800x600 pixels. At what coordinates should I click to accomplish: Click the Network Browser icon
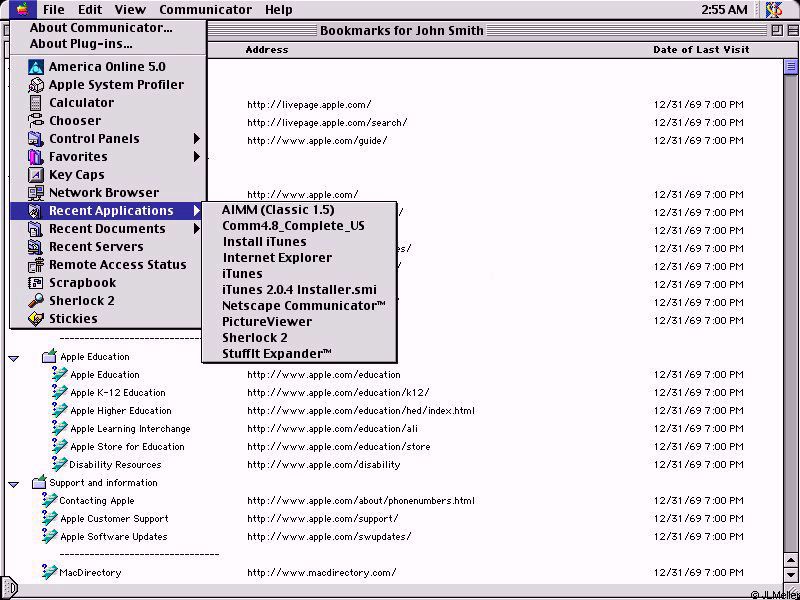(36, 193)
